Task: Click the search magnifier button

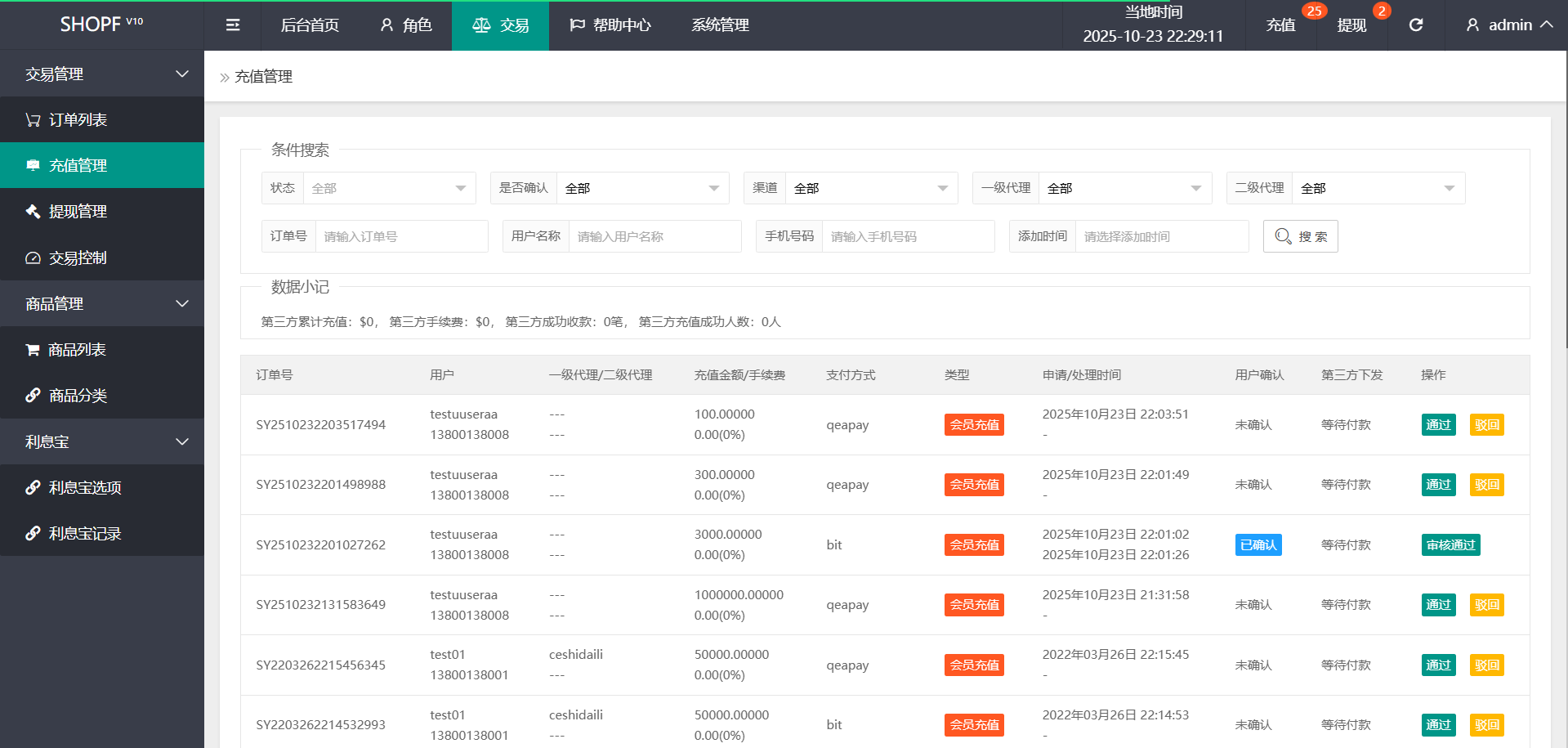Action: click(x=1300, y=236)
